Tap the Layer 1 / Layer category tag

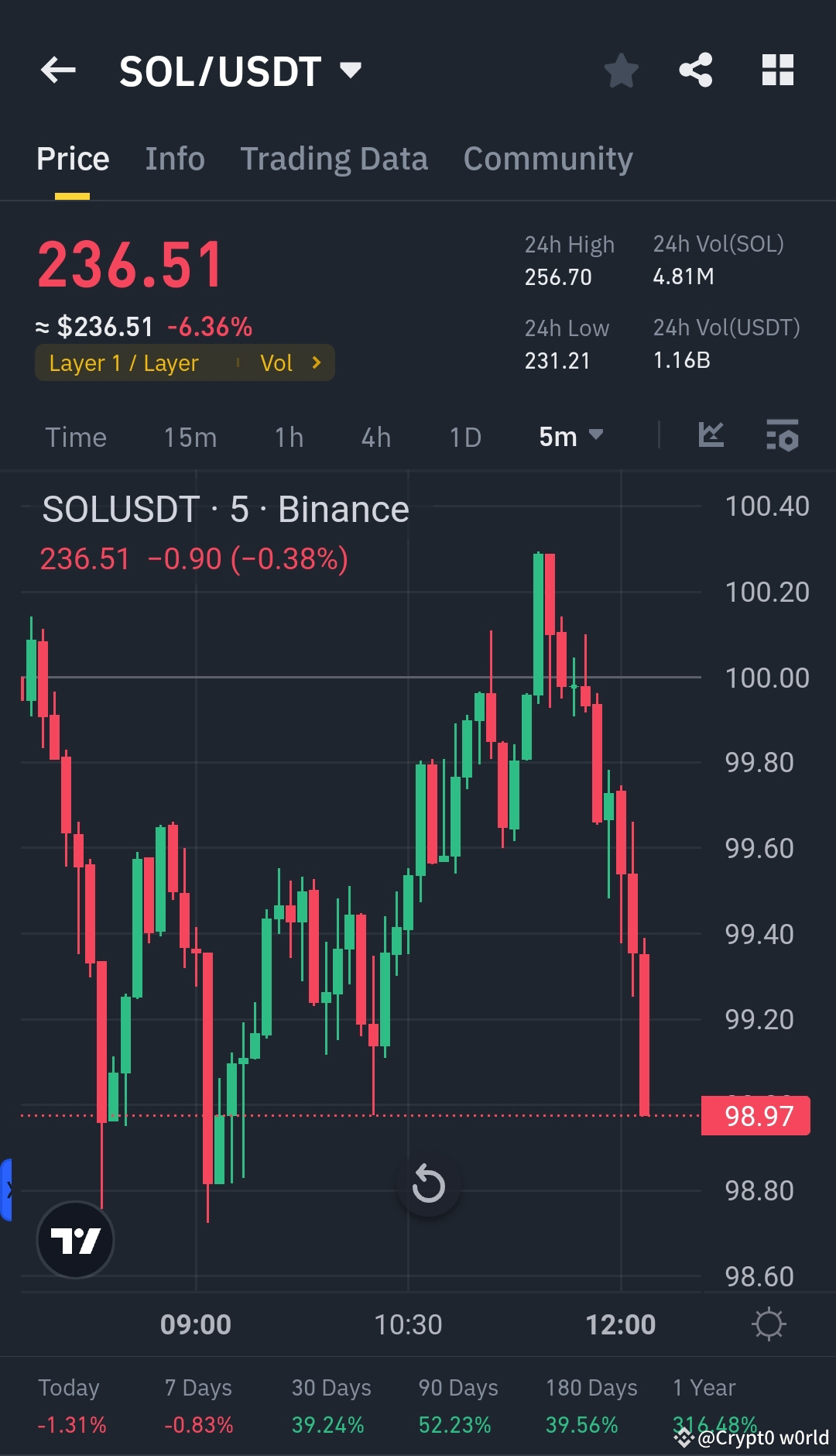pyautogui.click(x=124, y=362)
